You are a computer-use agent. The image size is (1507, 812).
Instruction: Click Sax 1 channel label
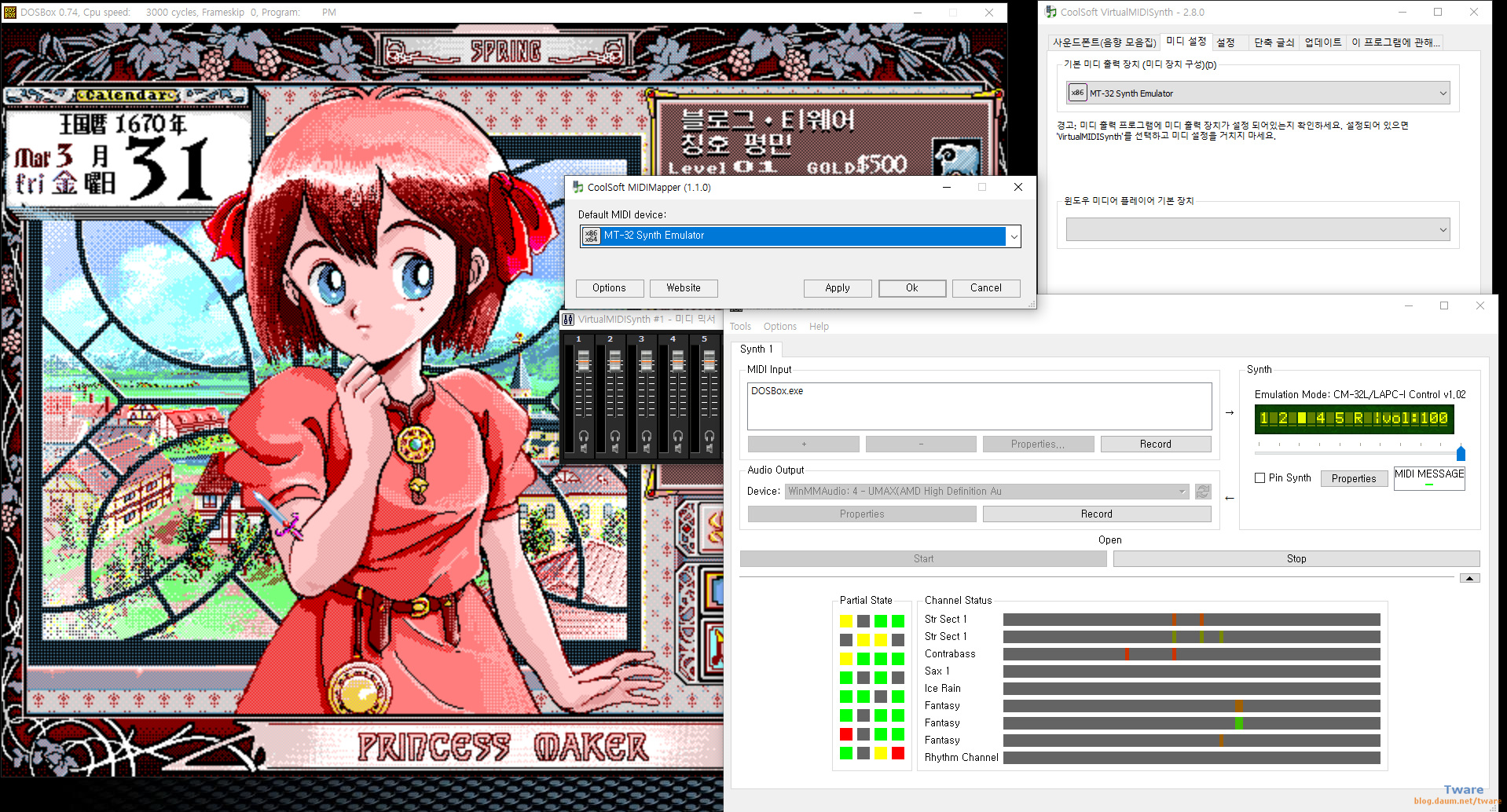coord(937,671)
